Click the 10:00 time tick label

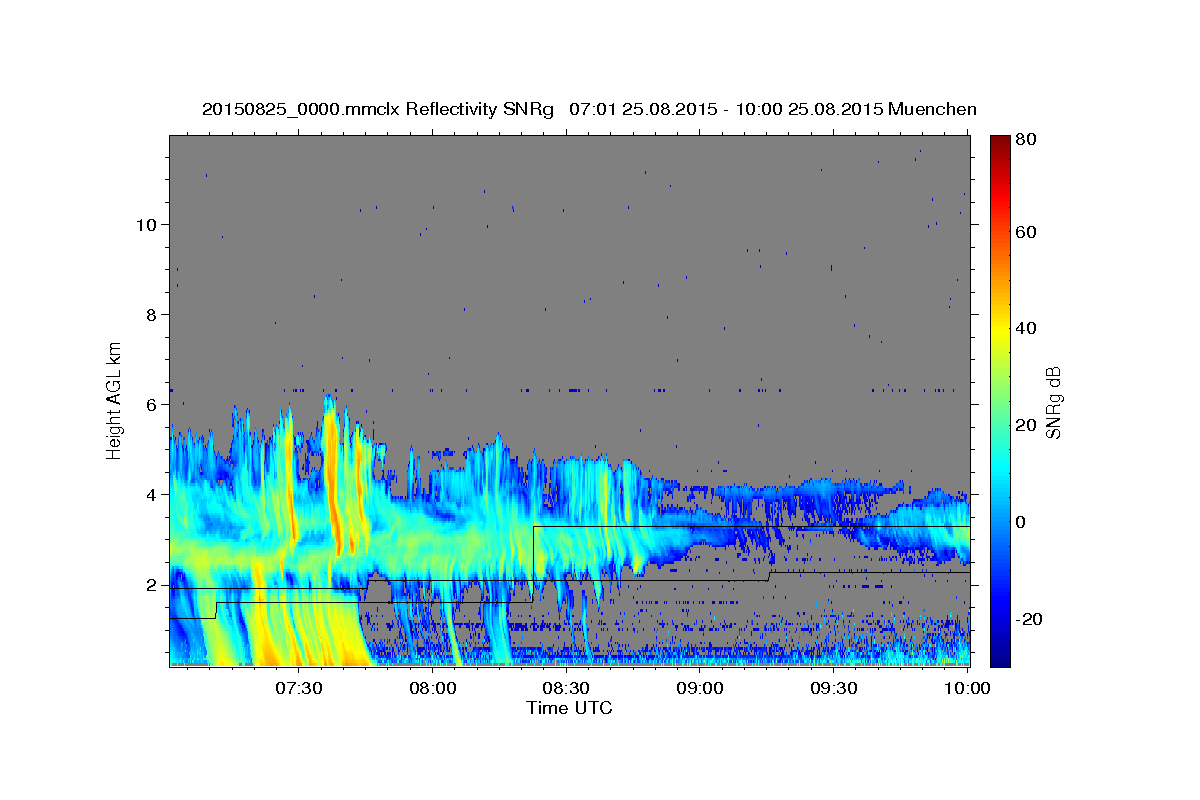pyautogui.click(x=968, y=688)
